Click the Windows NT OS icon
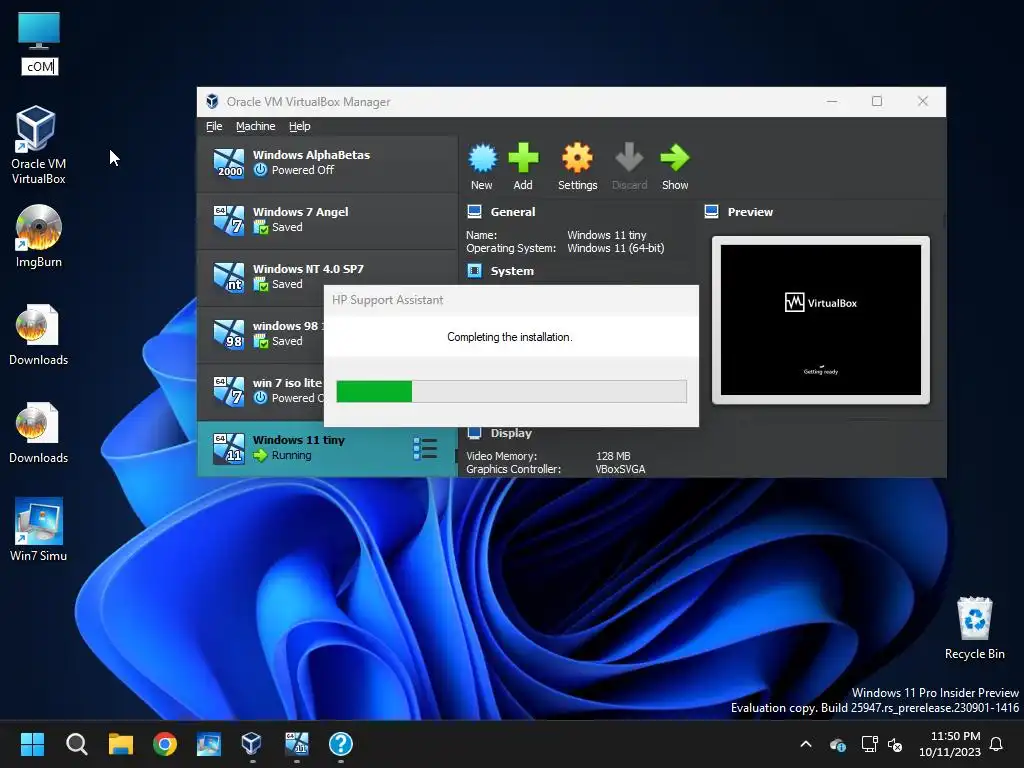Screen dimensions: 1024x768 tap(229, 277)
